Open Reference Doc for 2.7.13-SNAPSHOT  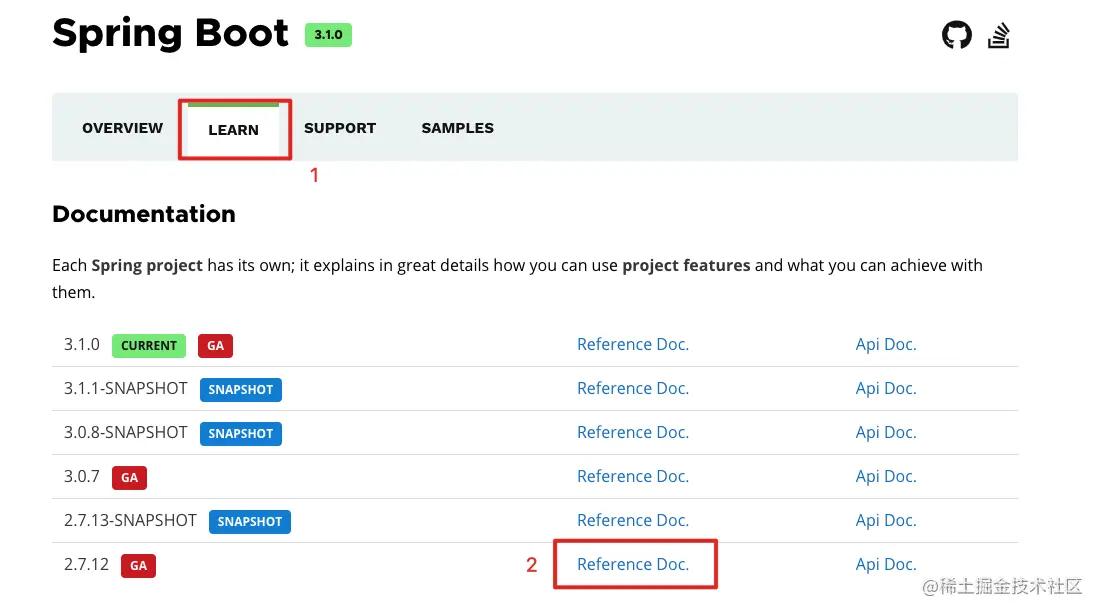click(x=633, y=520)
